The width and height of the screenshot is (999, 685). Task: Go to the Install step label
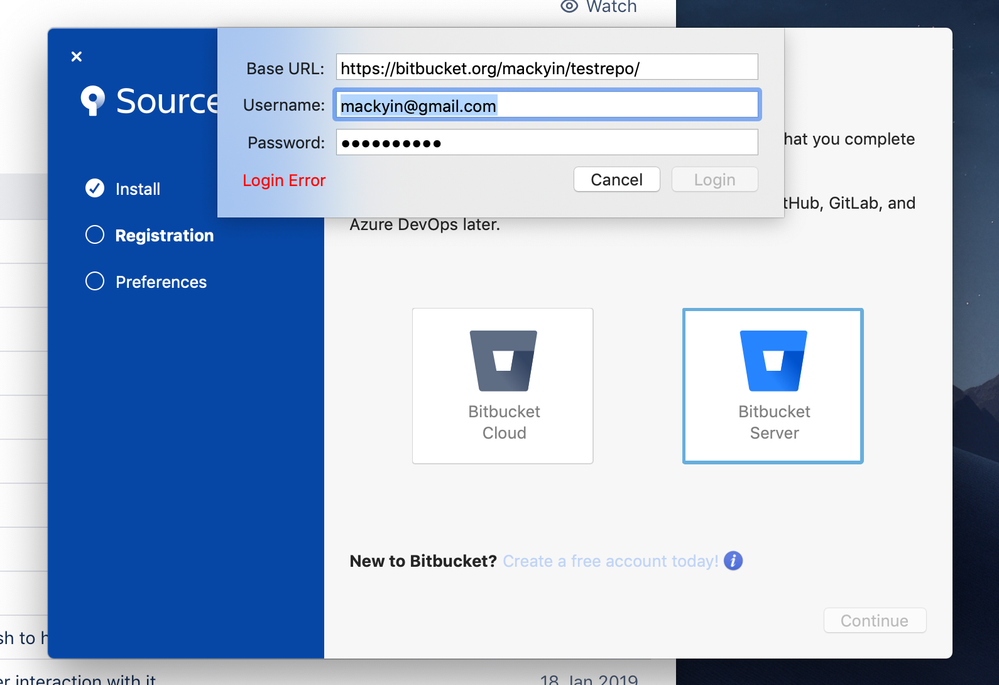(x=138, y=189)
